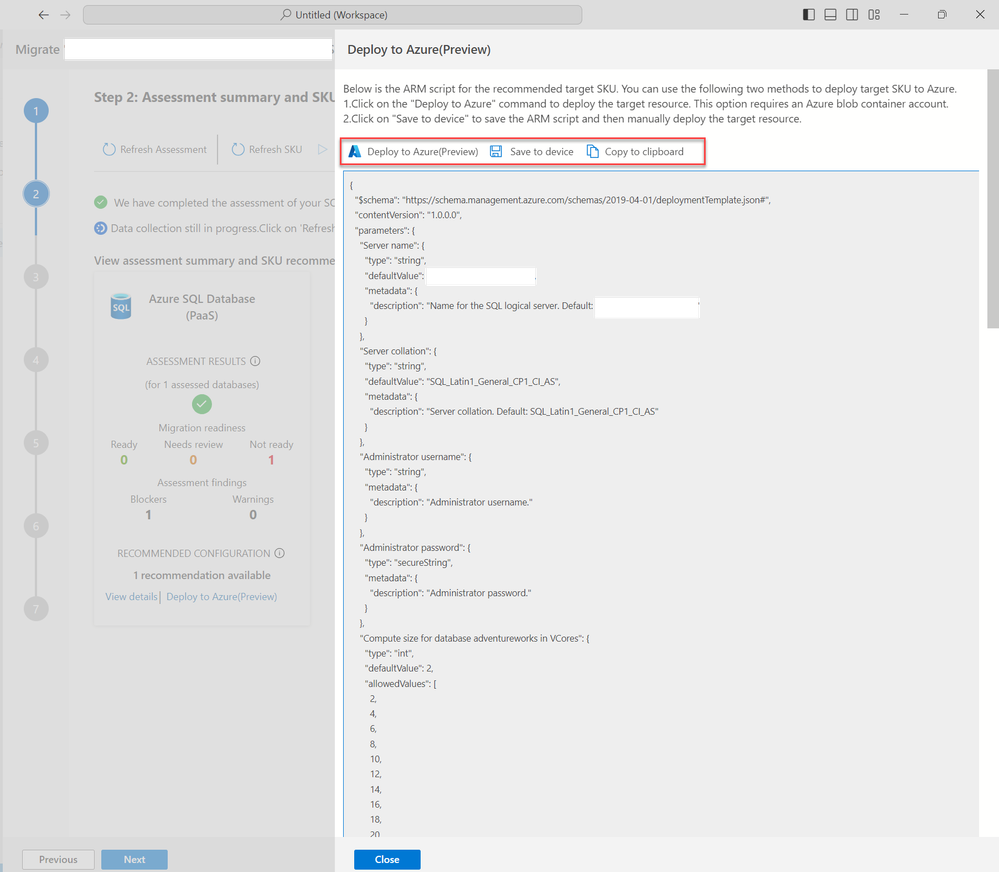999x872 pixels.
Task: Click the green assessment completed check icon
Action: click(x=101, y=203)
